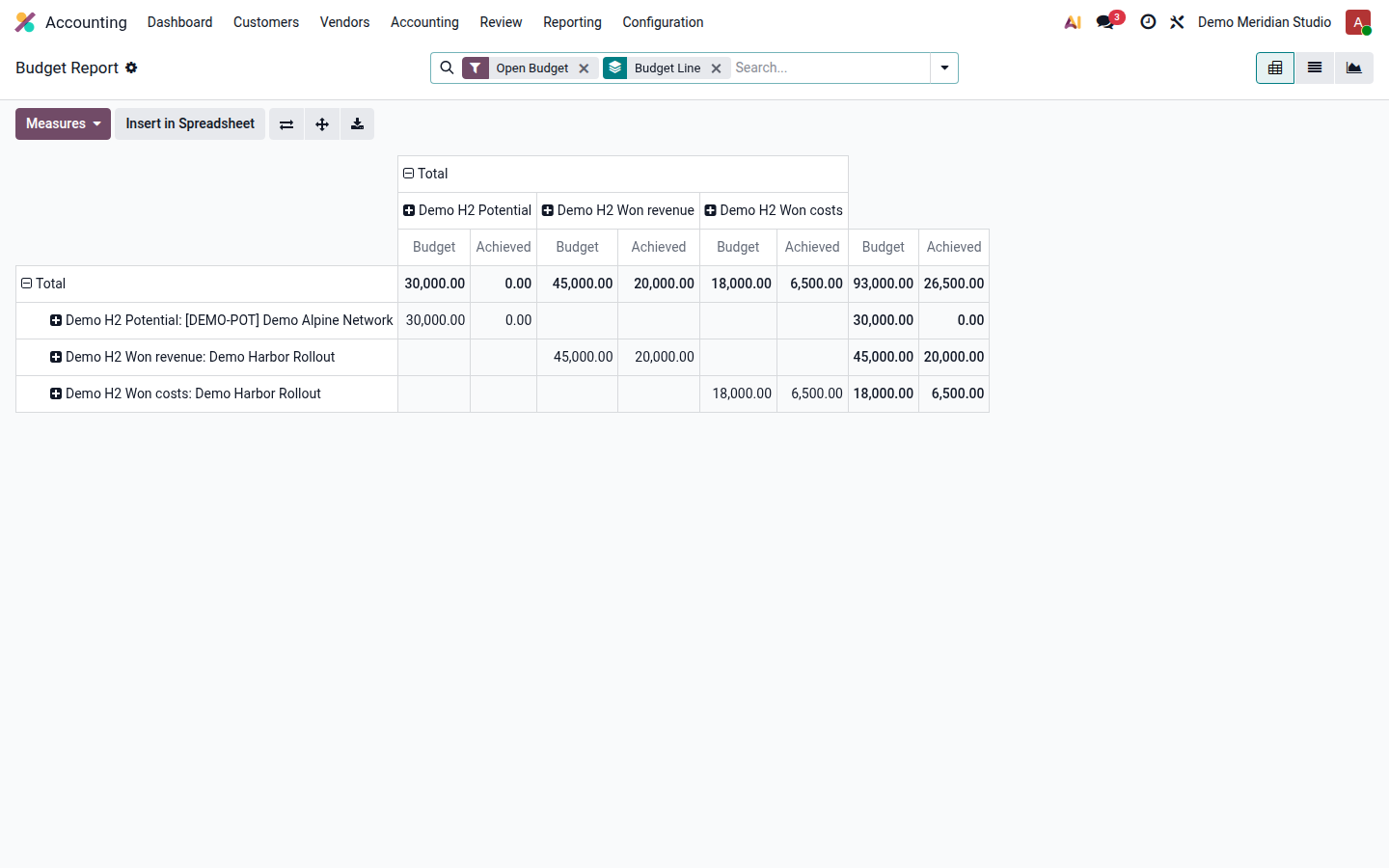Click the 26,500.00 total achieved cell
This screenshot has width=1389, height=868.
tap(954, 284)
